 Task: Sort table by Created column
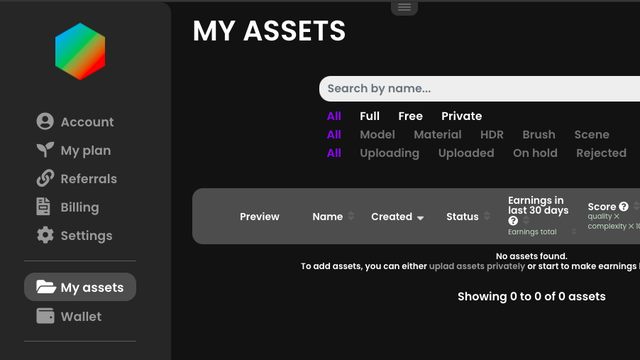[397, 216]
